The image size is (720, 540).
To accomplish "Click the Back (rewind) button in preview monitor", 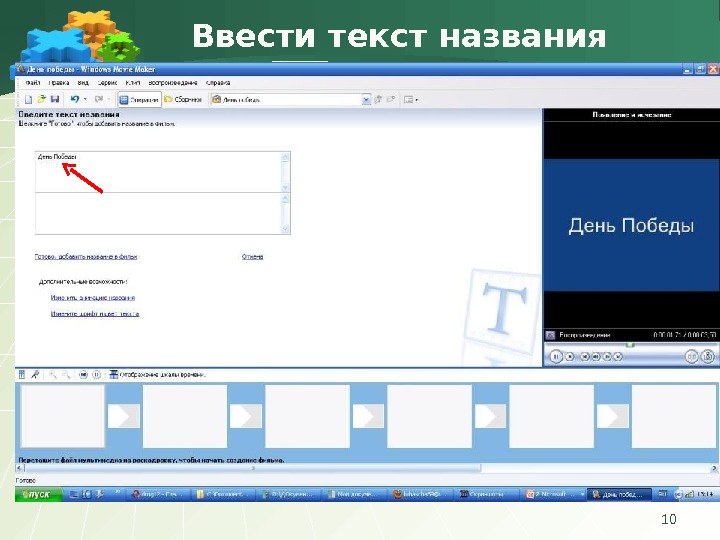I will pyautogui.click(x=585, y=356).
